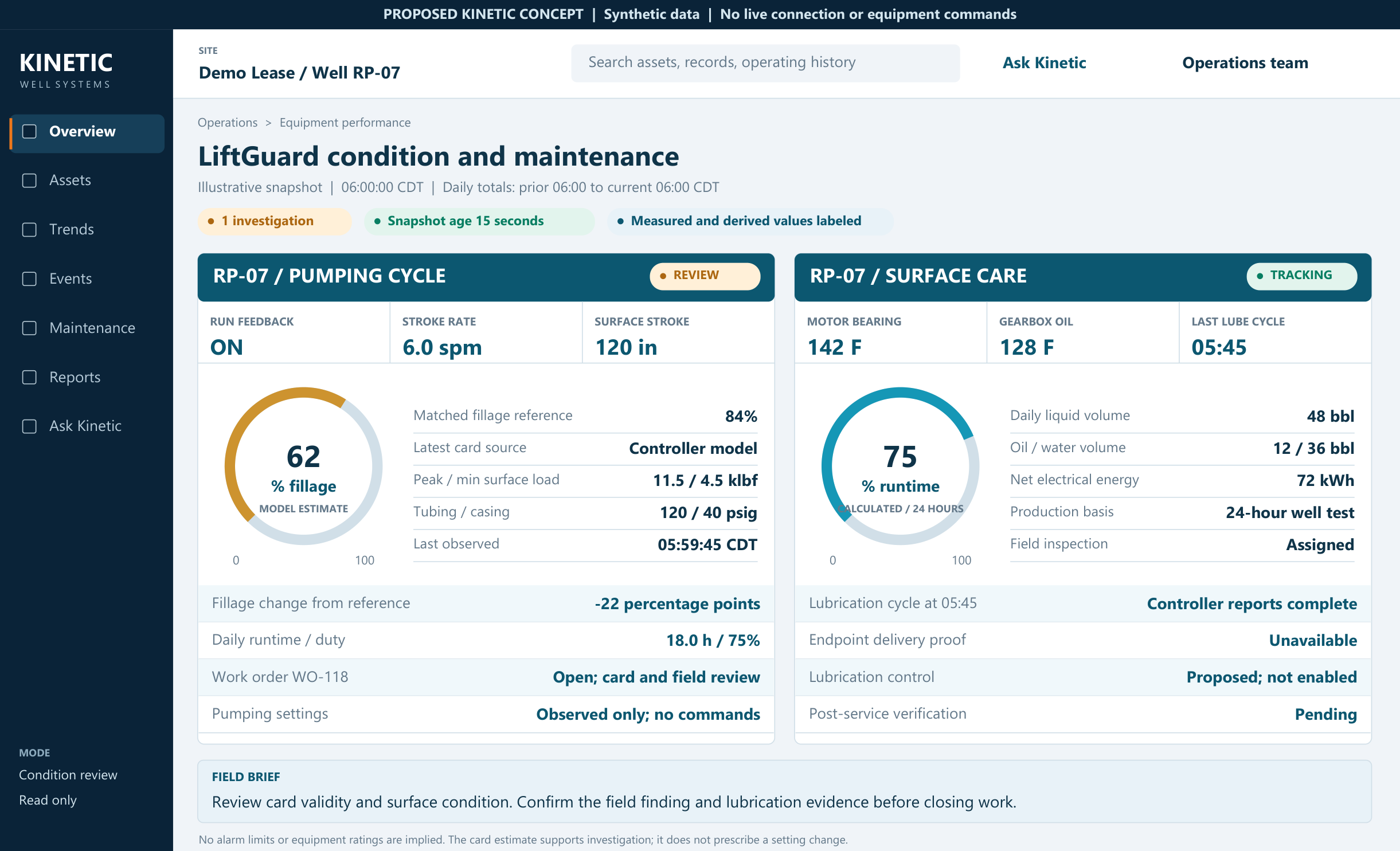Click the Lubrication control Proposed; not enabled value

1272,677
